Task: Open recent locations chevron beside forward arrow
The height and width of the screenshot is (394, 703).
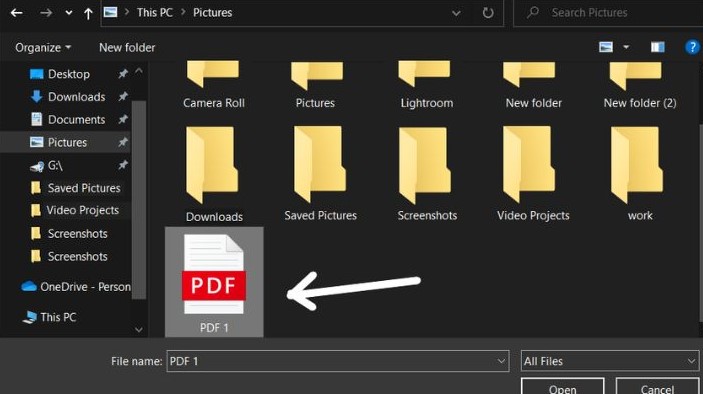Action: 69,13
